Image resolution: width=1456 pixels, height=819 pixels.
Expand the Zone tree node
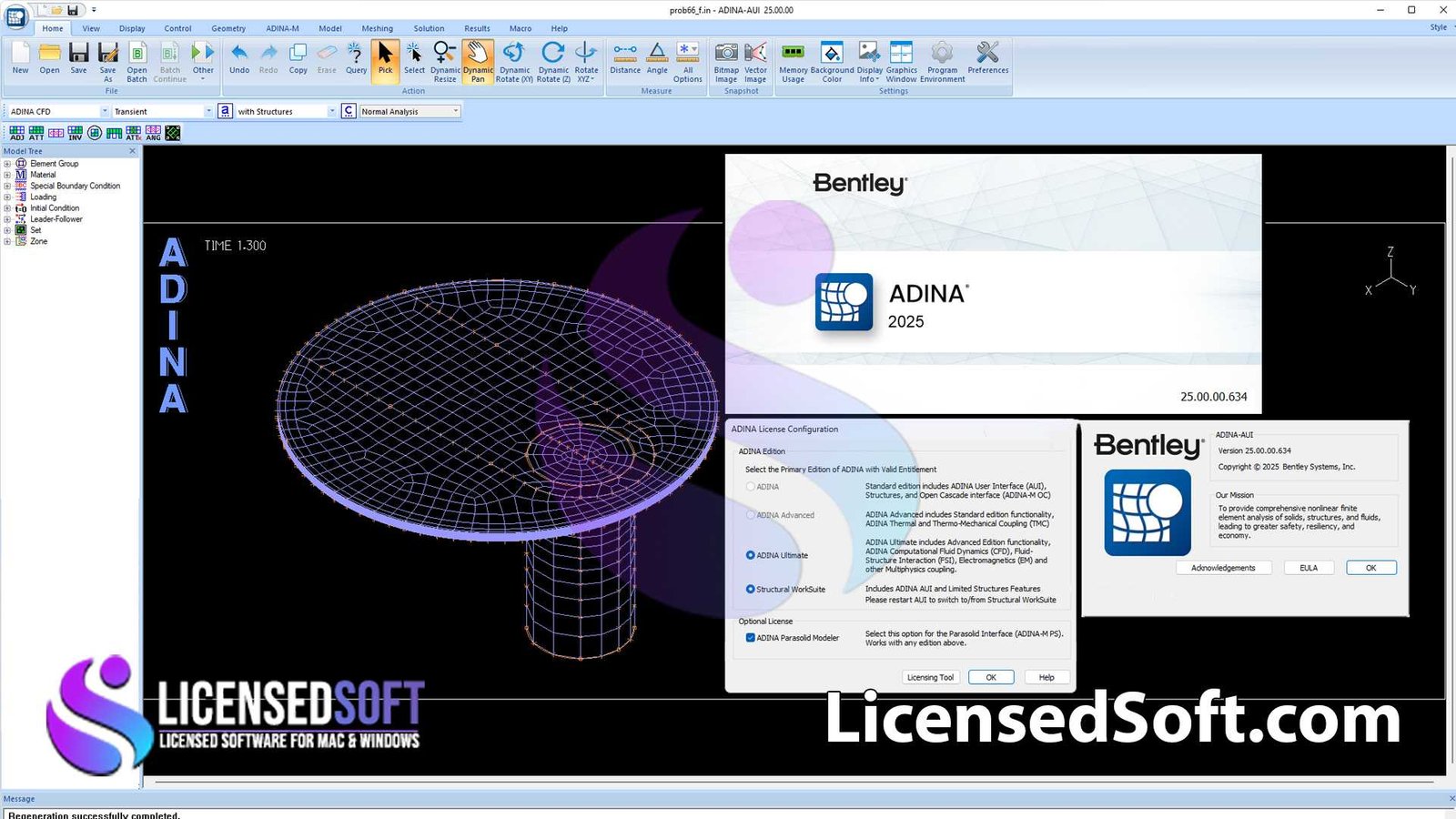(x=7, y=241)
